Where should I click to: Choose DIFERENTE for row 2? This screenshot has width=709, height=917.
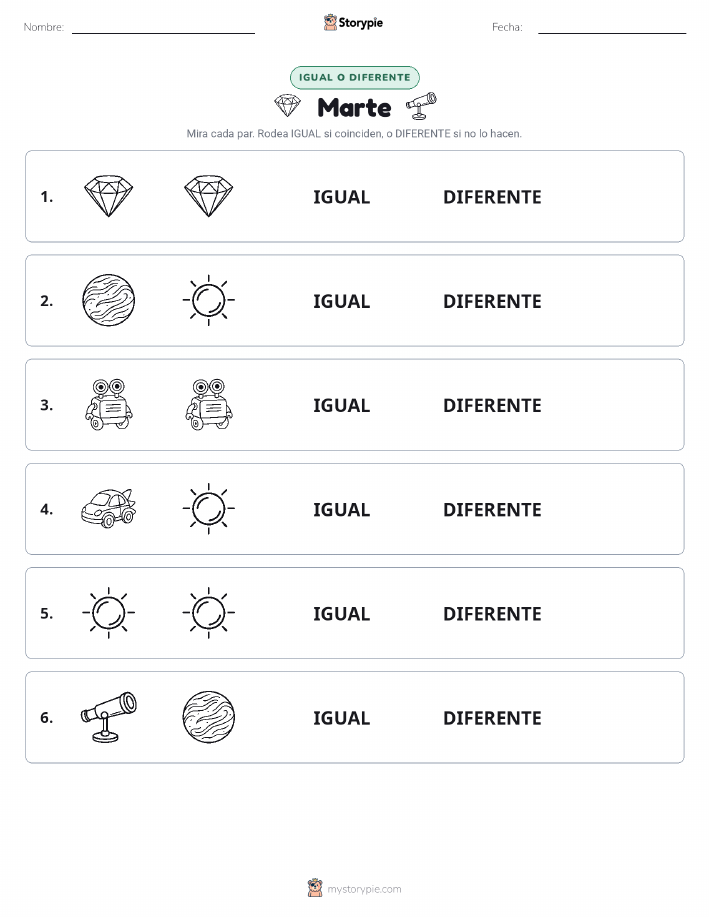click(x=492, y=301)
